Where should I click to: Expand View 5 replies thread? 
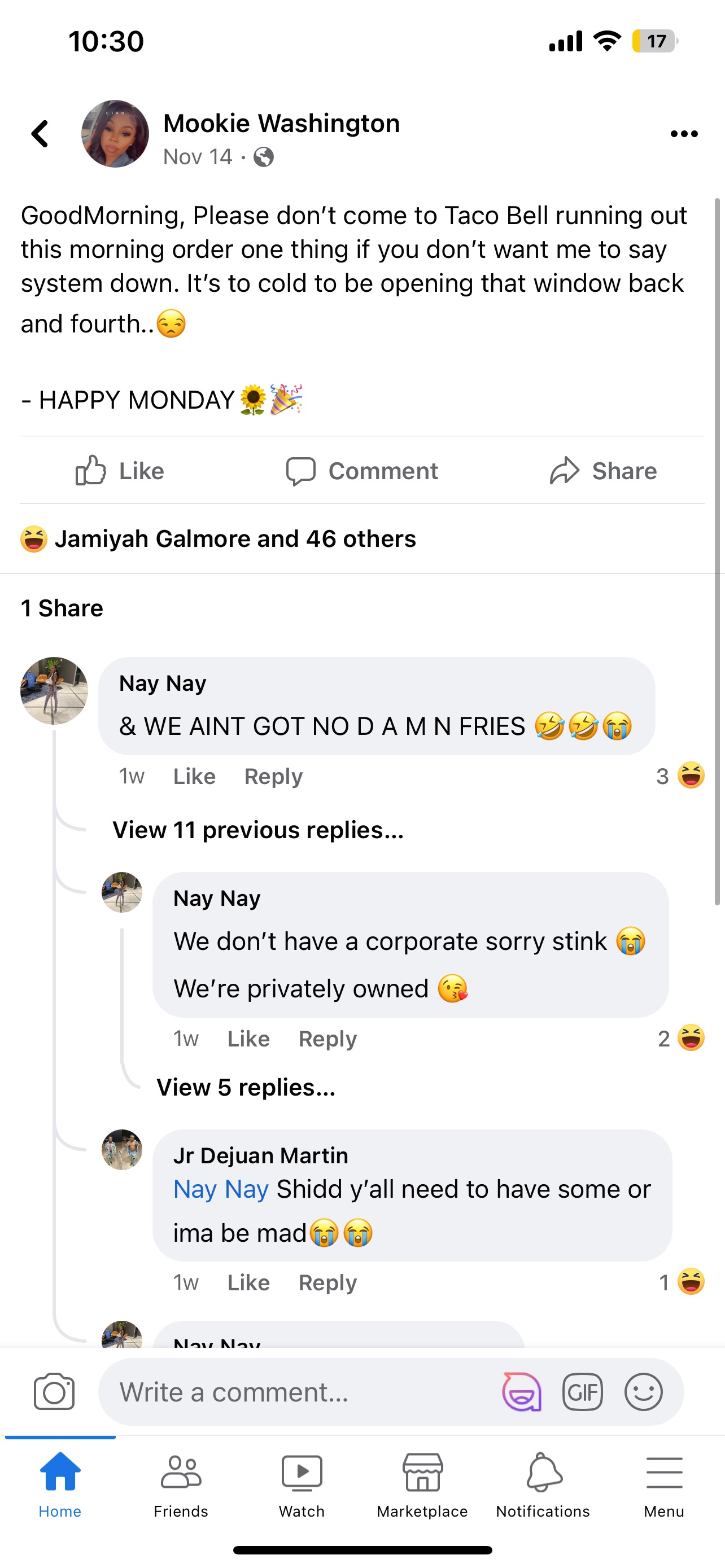click(246, 1087)
